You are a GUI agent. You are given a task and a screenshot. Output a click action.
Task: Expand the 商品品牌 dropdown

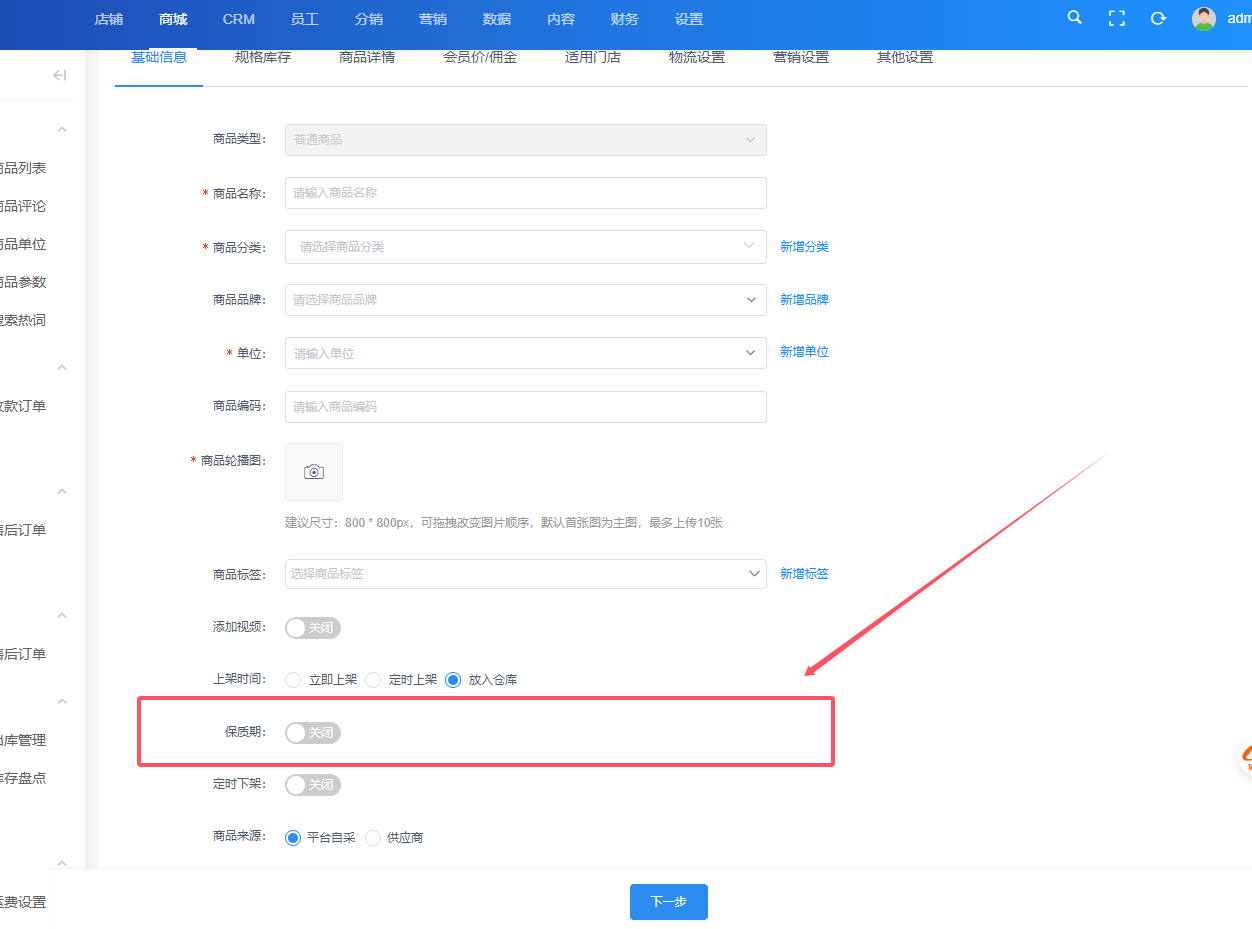[x=525, y=300]
